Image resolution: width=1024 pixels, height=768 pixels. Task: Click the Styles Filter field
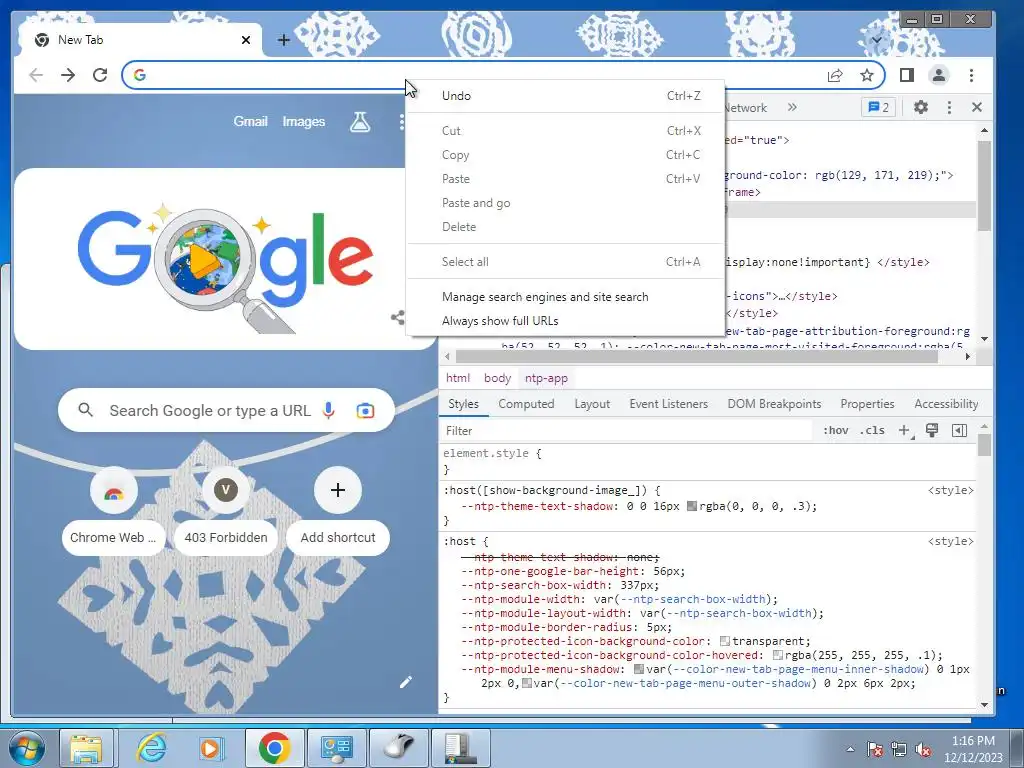click(x=627, y=430)
